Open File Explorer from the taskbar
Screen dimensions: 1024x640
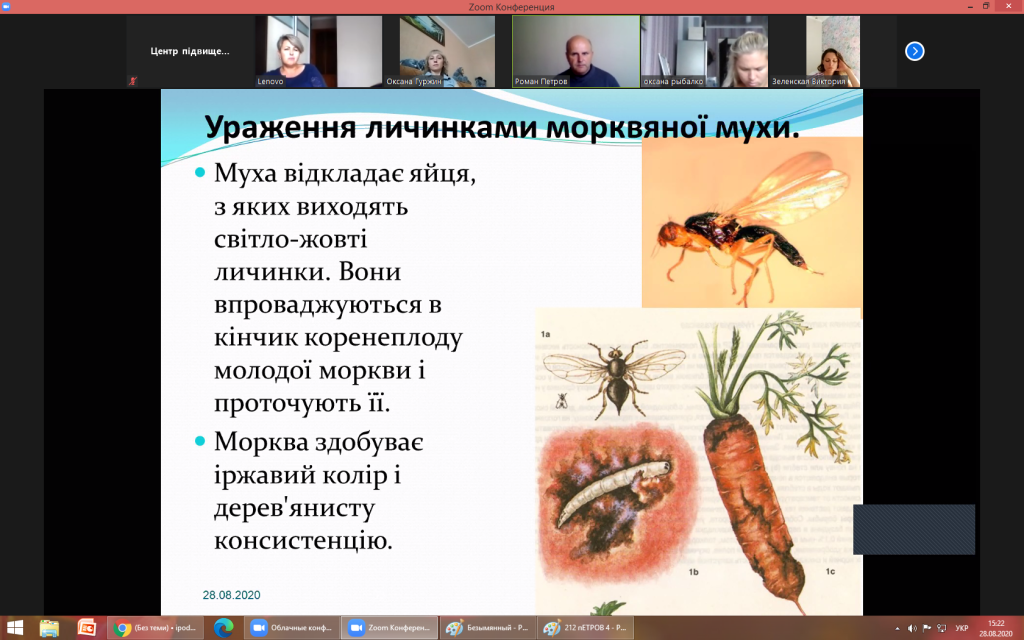tap(50, 628)
